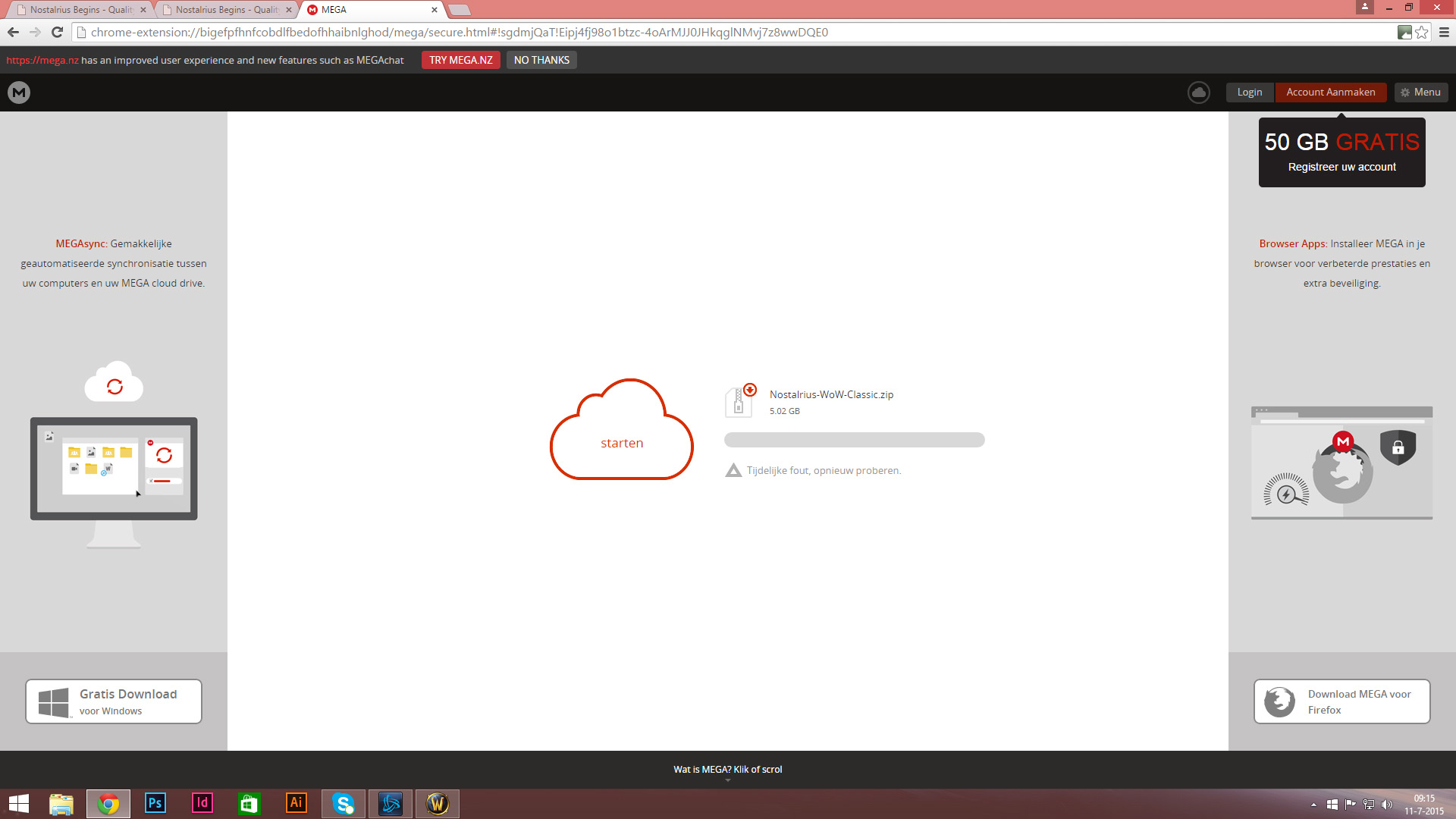Launch Photoshop from taskbar
The image size is (1456, 819).
coord(155,804)
